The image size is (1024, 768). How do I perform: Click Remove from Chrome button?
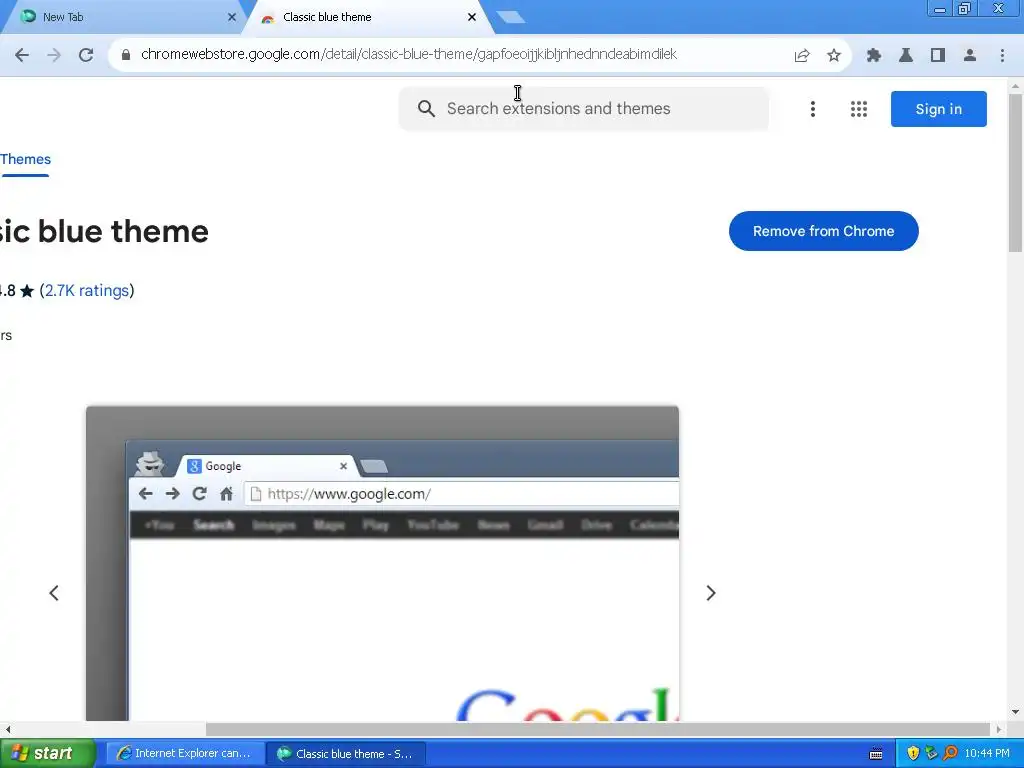coord(824,231)
